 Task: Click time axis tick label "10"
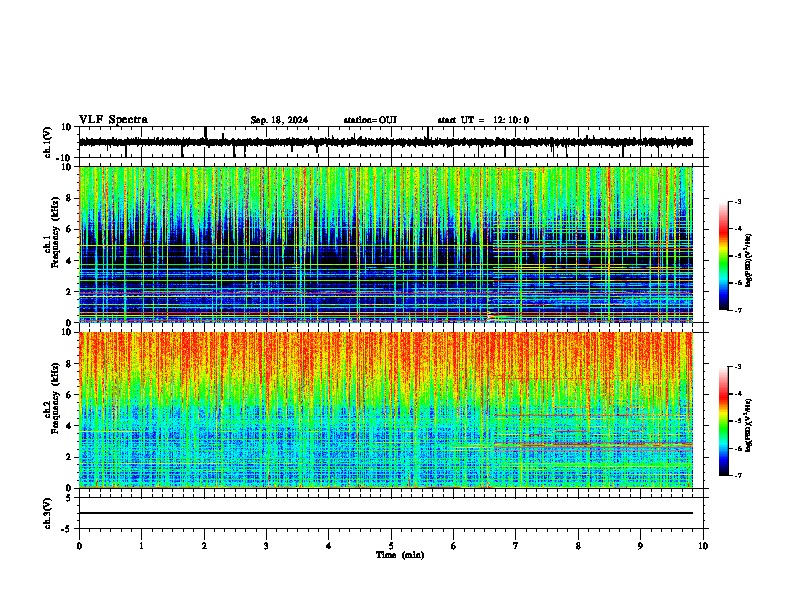pyautogui.click(x=703, y=546)
